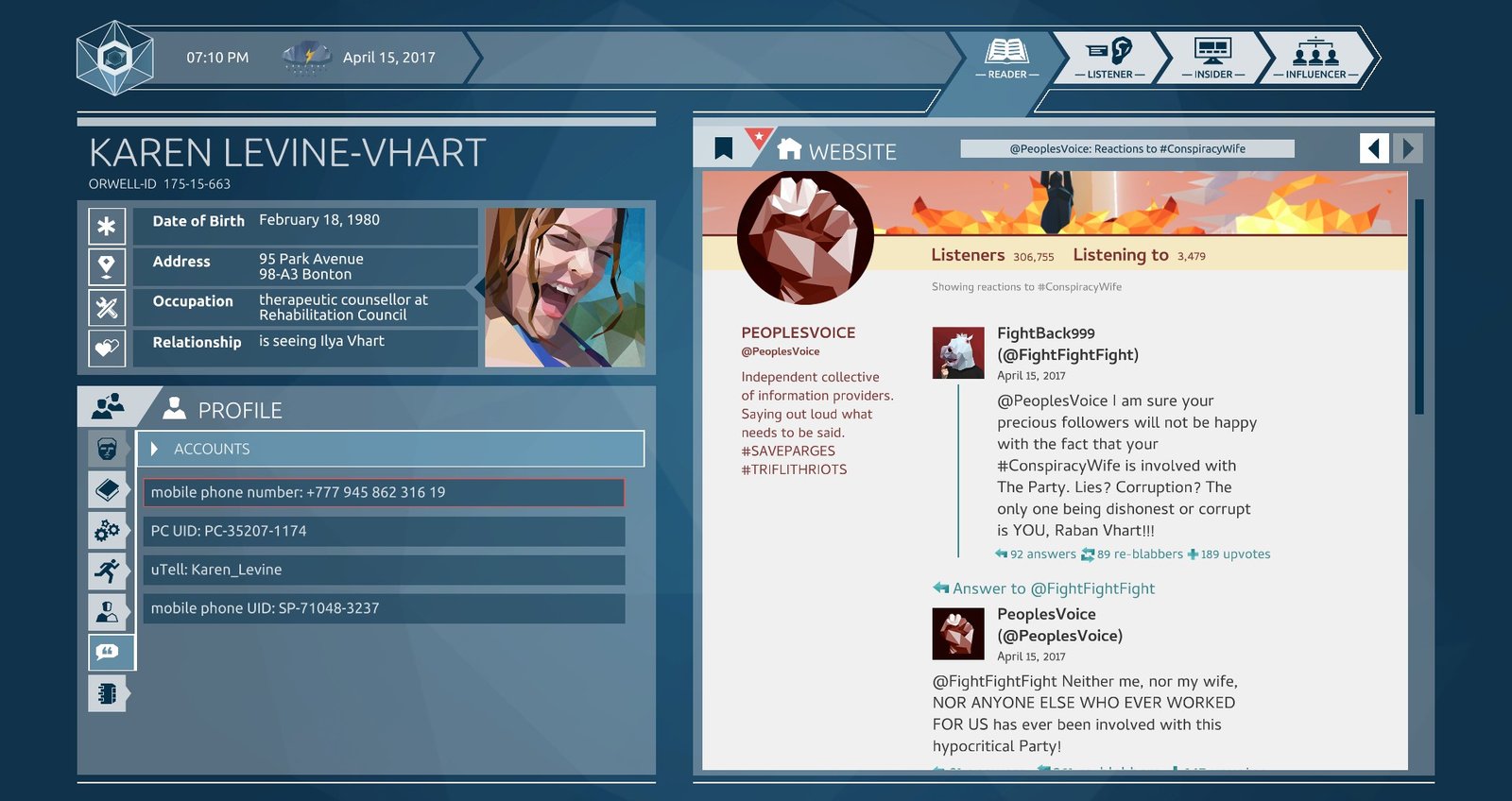Open PeoplesVoice (@PeoplesVoice) reply author name

[1060, 625]
